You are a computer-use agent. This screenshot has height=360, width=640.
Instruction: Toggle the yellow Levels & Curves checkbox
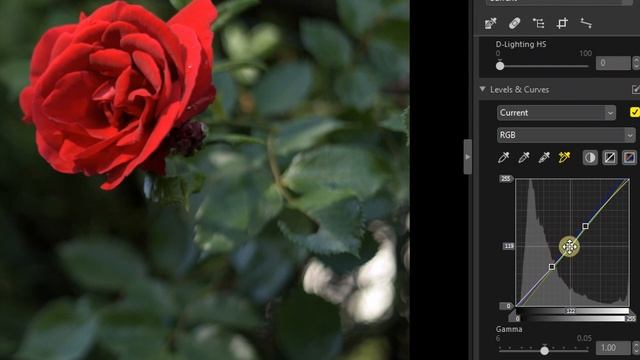[634, 112]
